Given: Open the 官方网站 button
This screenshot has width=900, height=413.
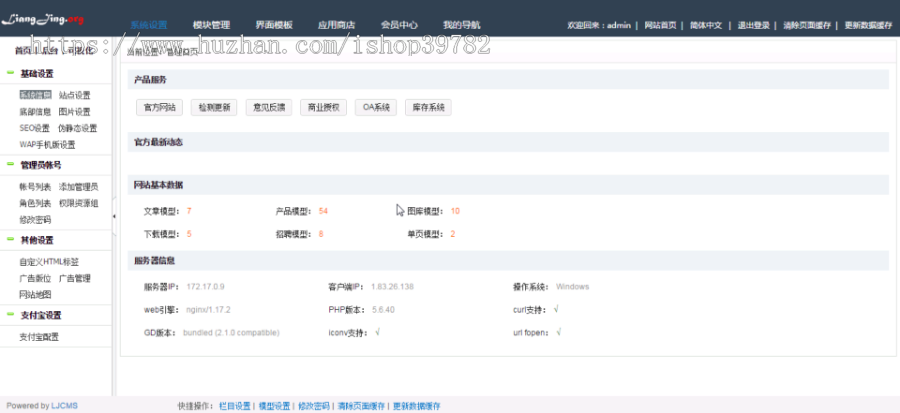Looking at the screenshot, I should (160, 107).
